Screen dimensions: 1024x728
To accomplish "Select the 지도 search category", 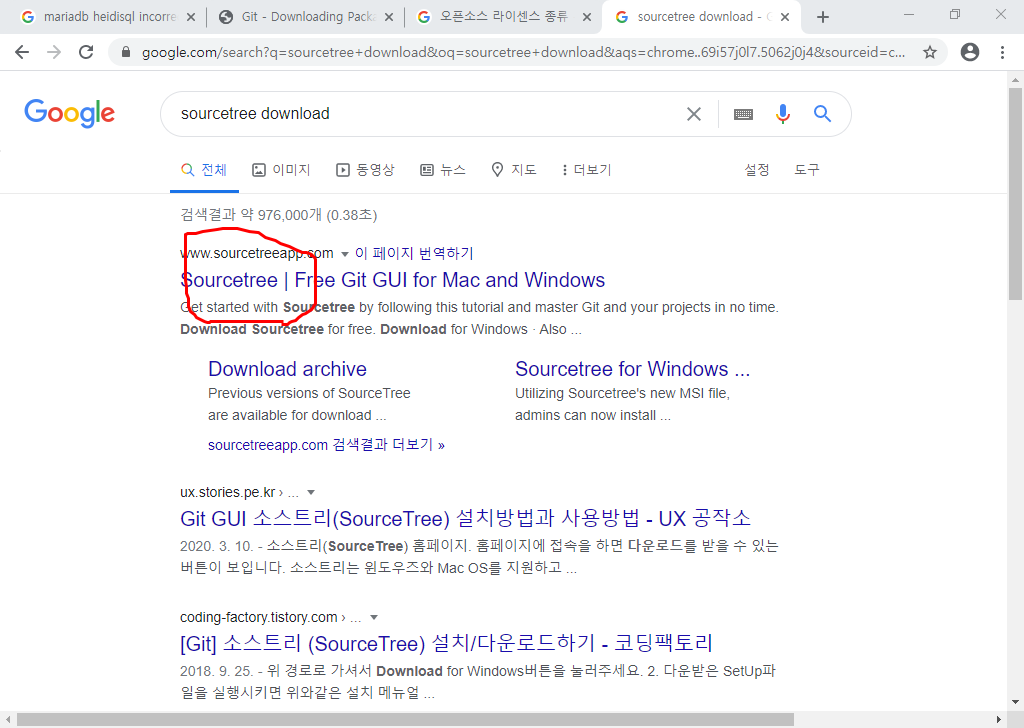I will coord(514,170).
